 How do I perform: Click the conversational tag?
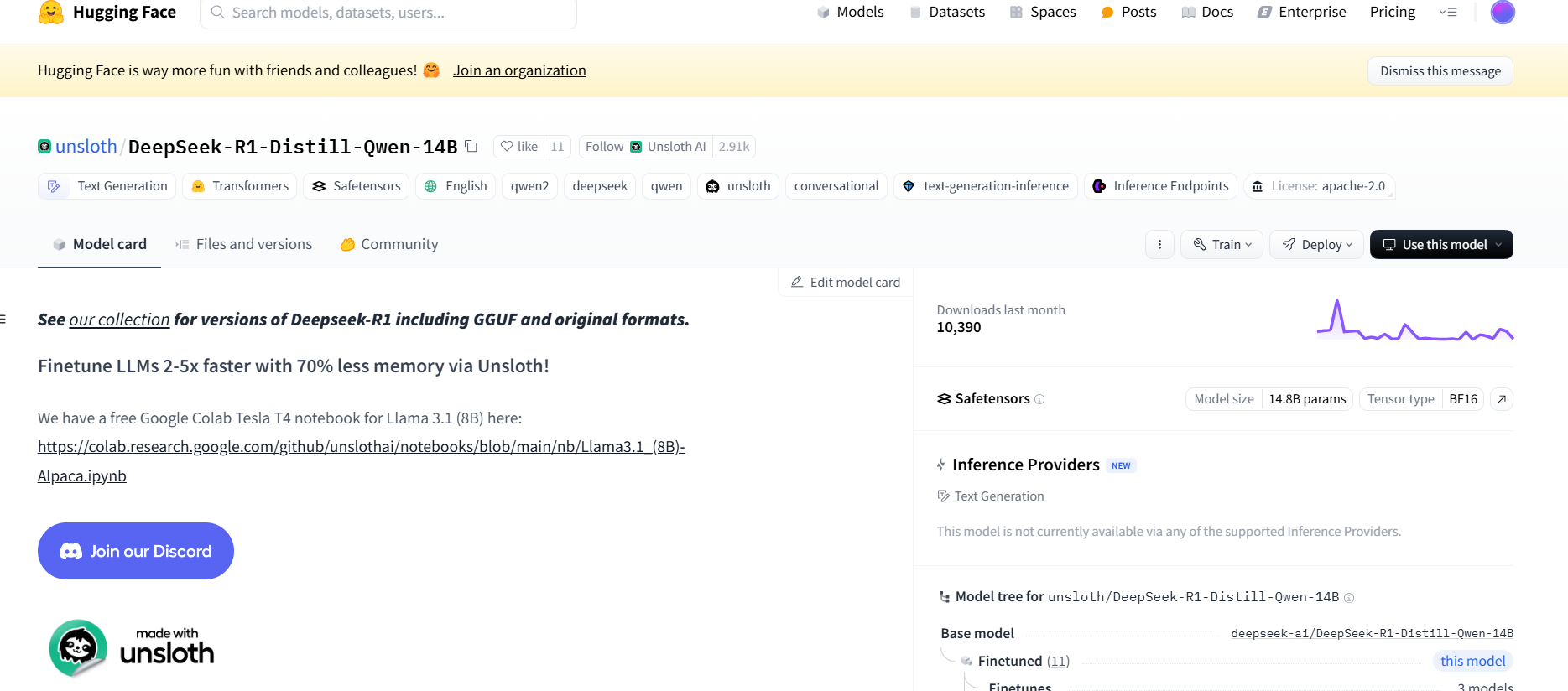(836, 186)
